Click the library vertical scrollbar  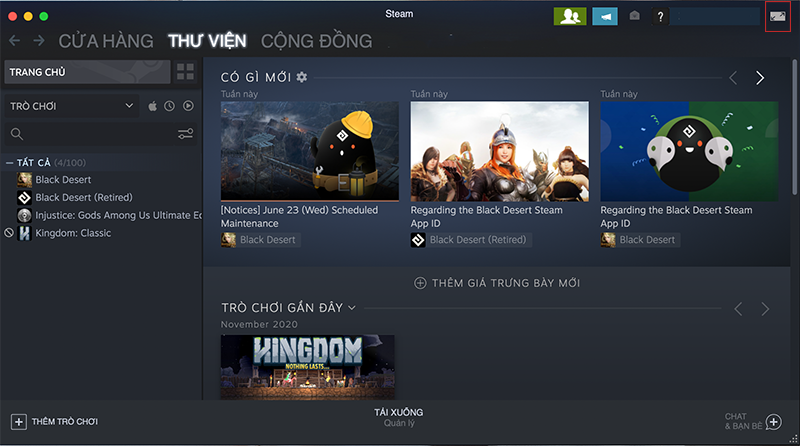coord(794,128)
